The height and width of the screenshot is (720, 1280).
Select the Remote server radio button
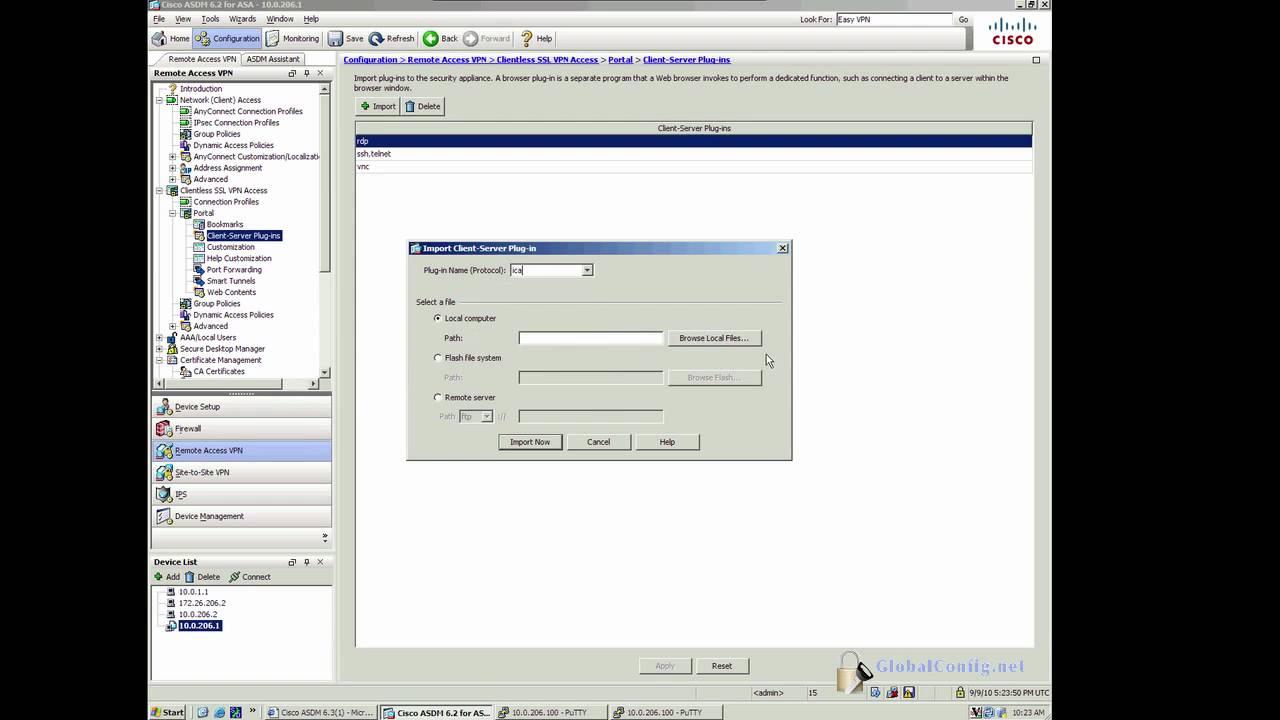[x=437, y=397]
